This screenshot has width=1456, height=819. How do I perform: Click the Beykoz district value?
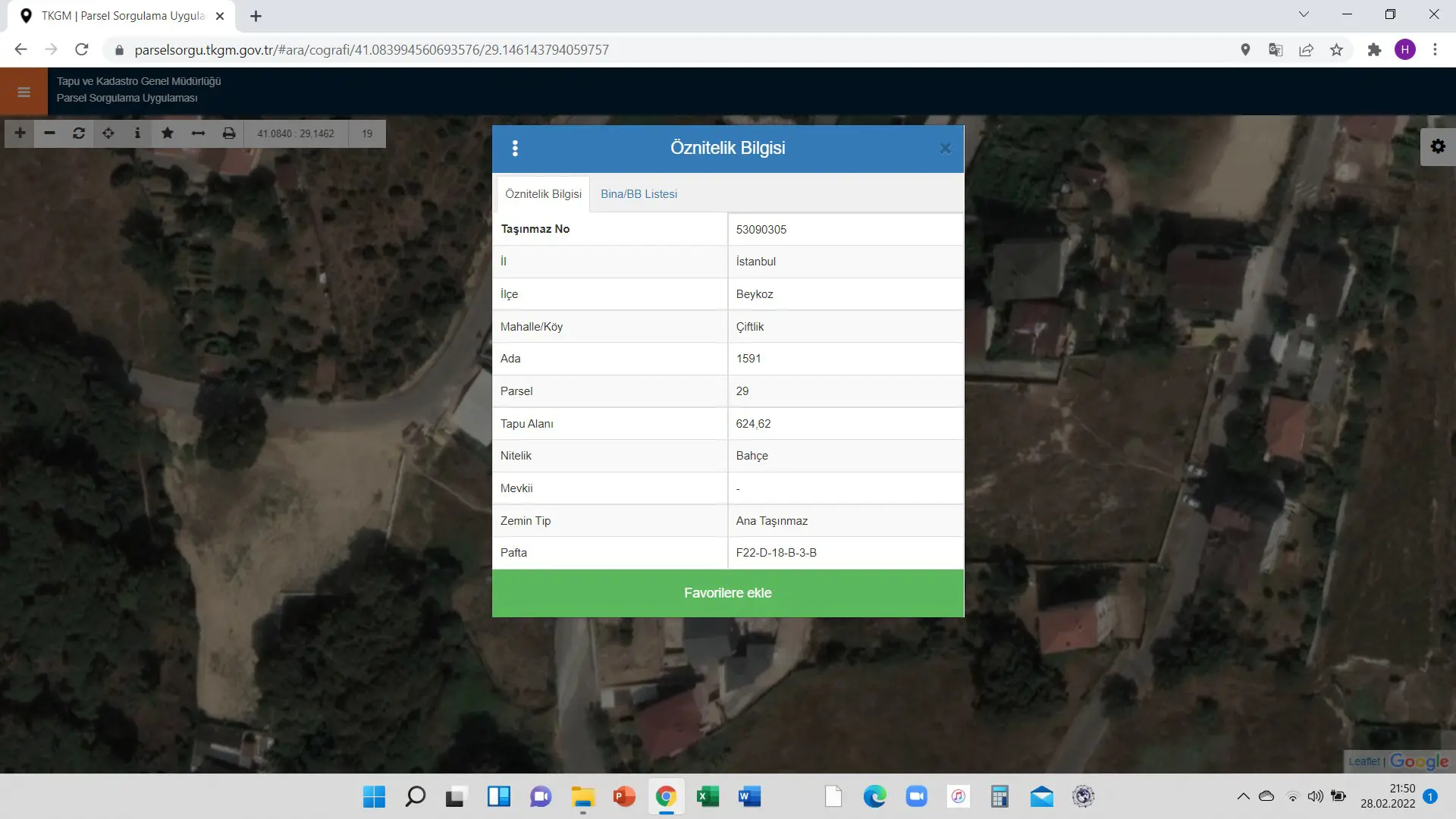pos(754,294)
